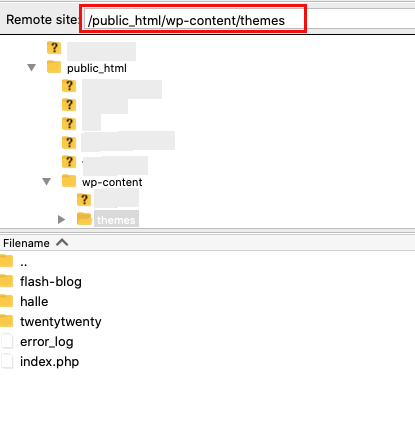Viewport: 415px width, 429px height.
Task: Sort the list by Filename column header
Action: [26, 243]
